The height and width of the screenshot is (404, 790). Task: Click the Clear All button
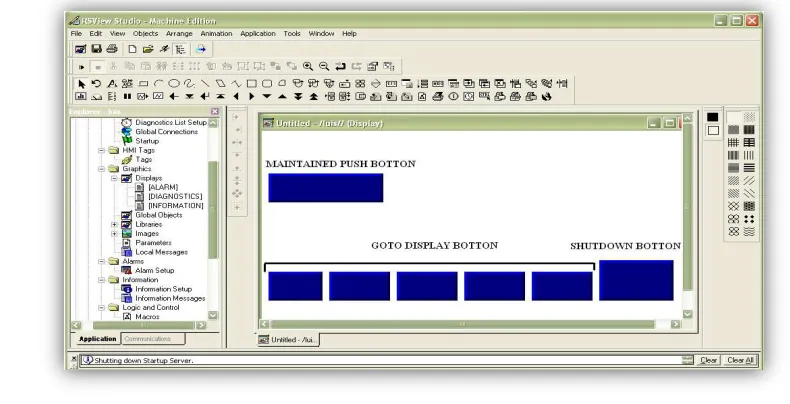(740, 360)
